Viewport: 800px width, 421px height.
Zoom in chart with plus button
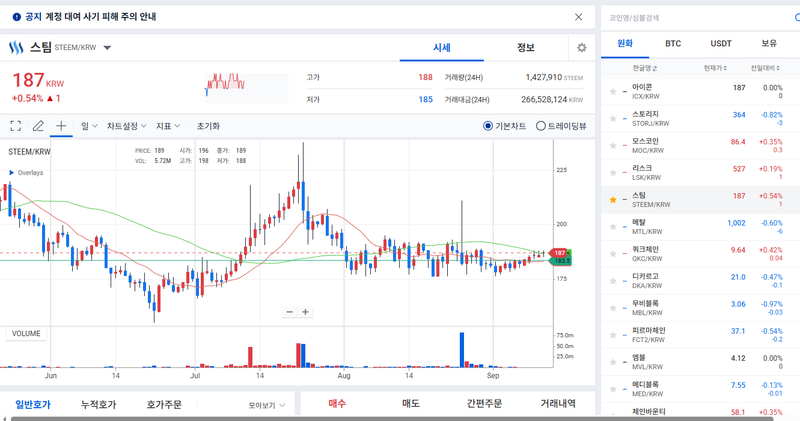305,312
